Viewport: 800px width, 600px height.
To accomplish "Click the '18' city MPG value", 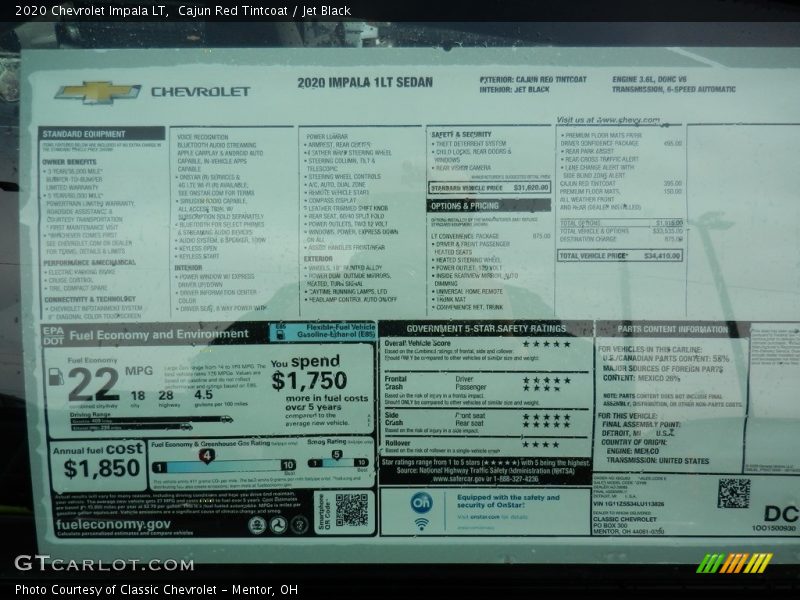I will (x=137, y=396).
